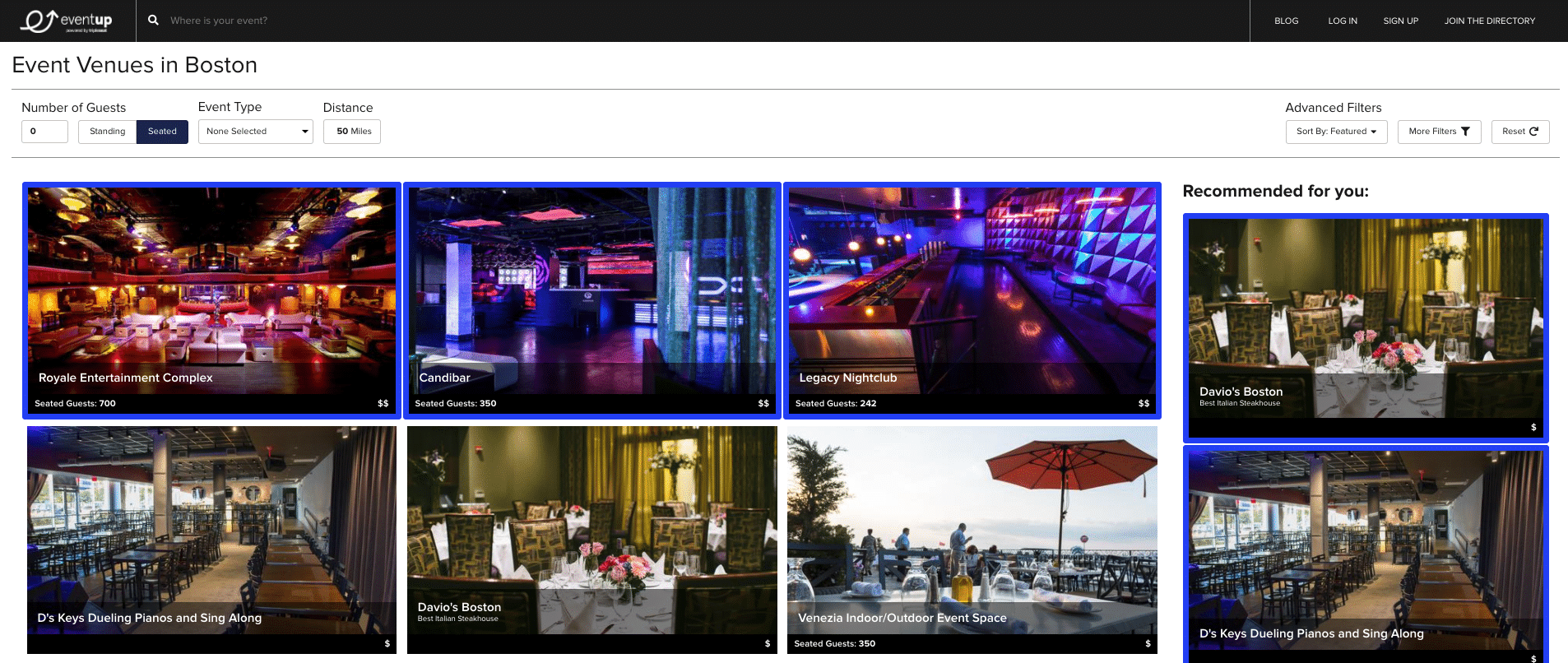This screenshot has height=663, width=1568.
Task: Open recommended D's Keys Dueling Pianos card
Action: point(1366,554)
